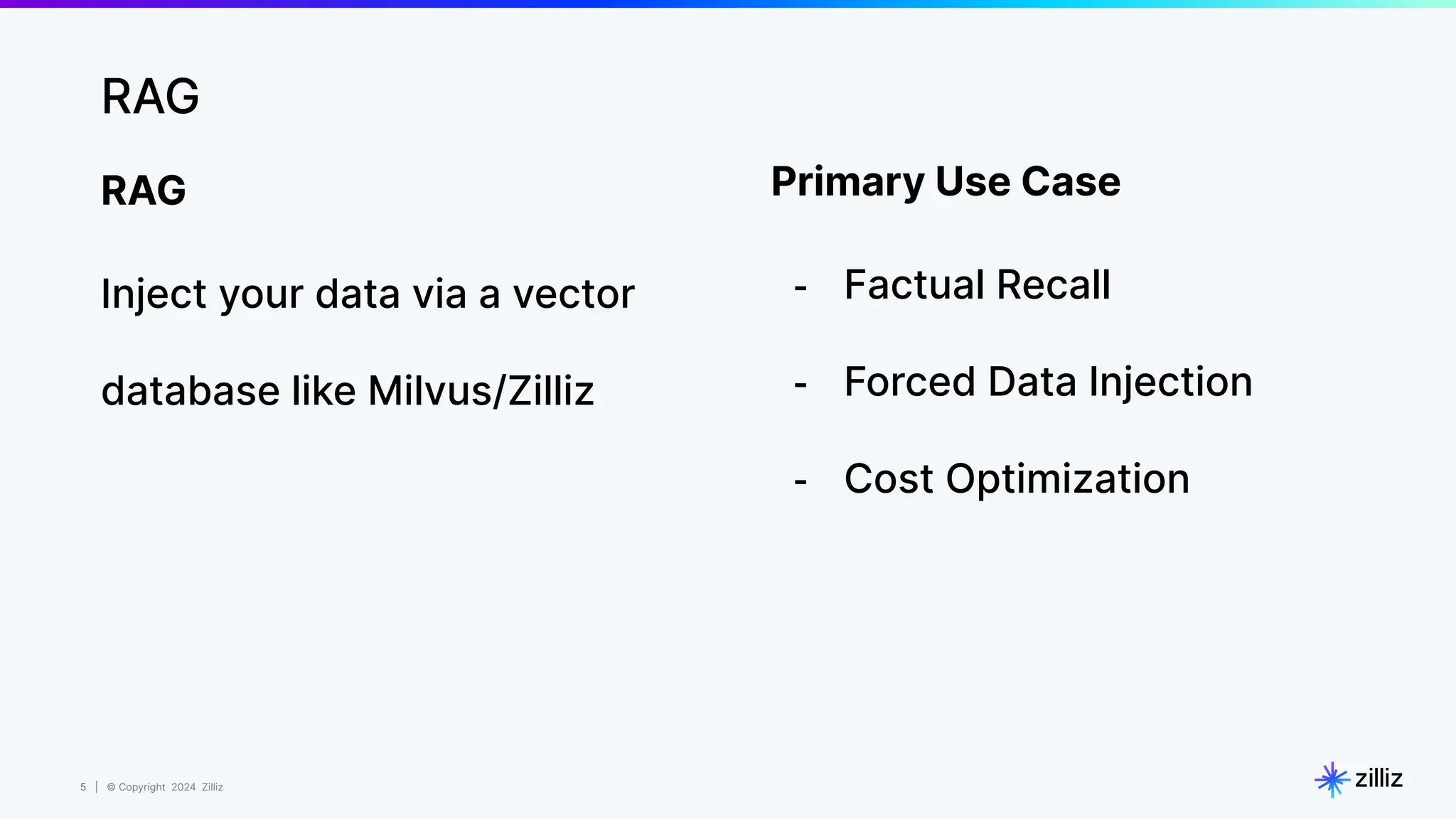Click the Zilliz starburst logo icon
Screen dimensions: 1456x819
coord(1332,779)
